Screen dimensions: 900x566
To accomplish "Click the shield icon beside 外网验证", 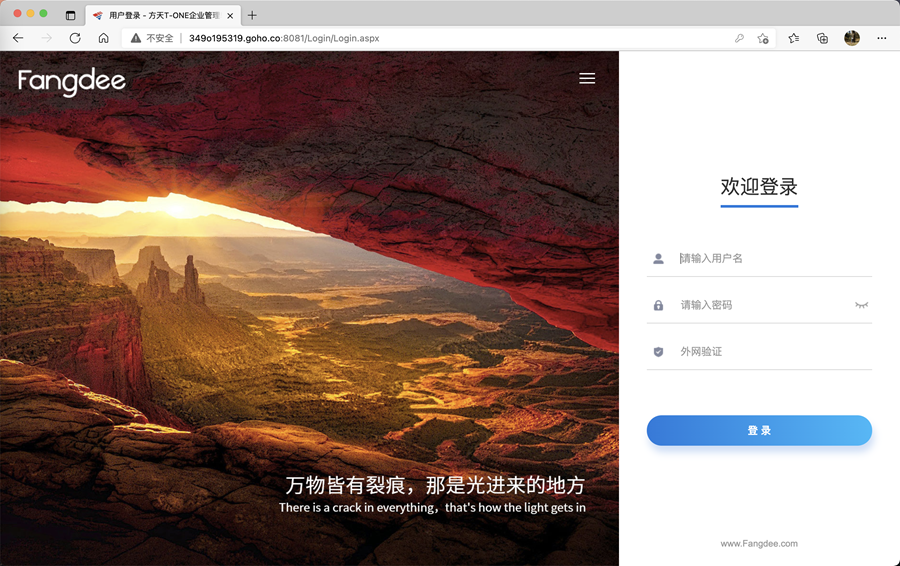I will point(658,352).
